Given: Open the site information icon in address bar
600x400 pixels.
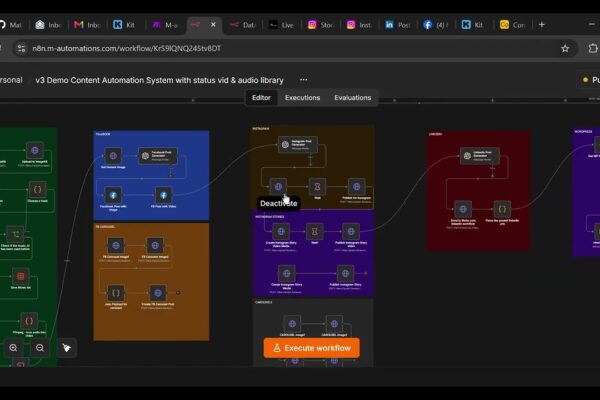Looking at the screenshot, I should [x=21, y=48].
